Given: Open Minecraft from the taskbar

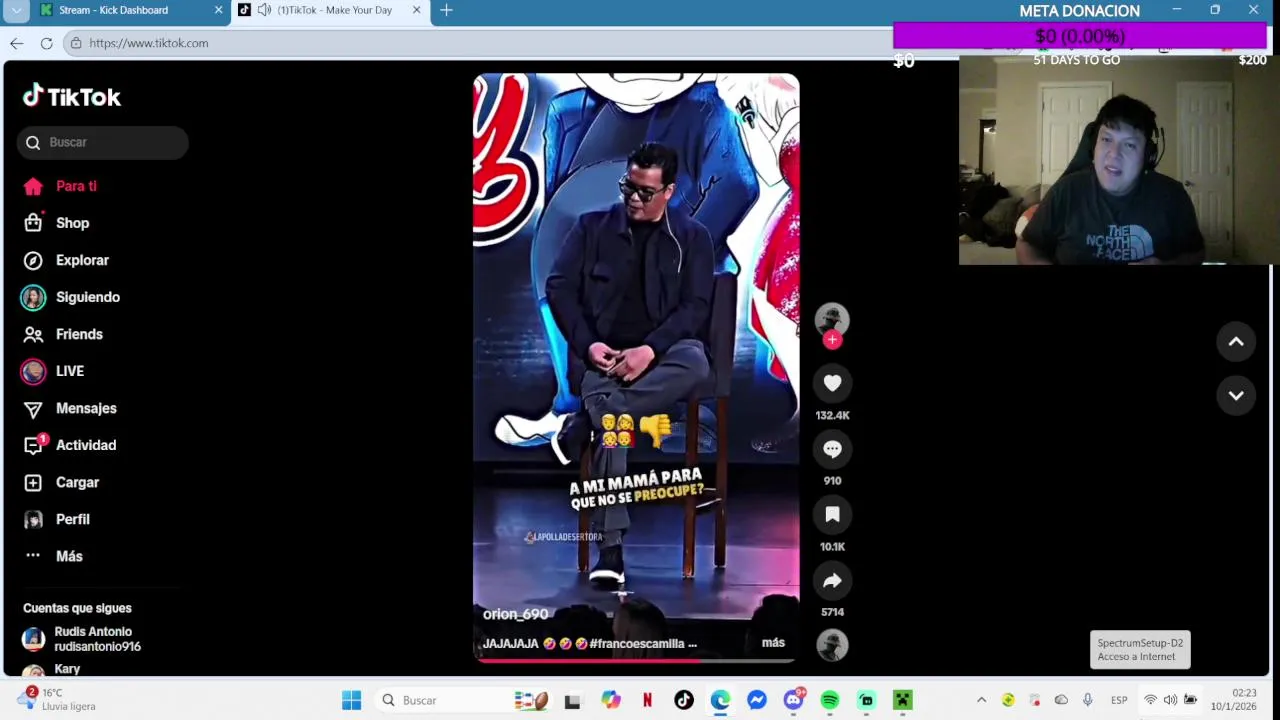Looking at the screenshot, I should (903, 700).
